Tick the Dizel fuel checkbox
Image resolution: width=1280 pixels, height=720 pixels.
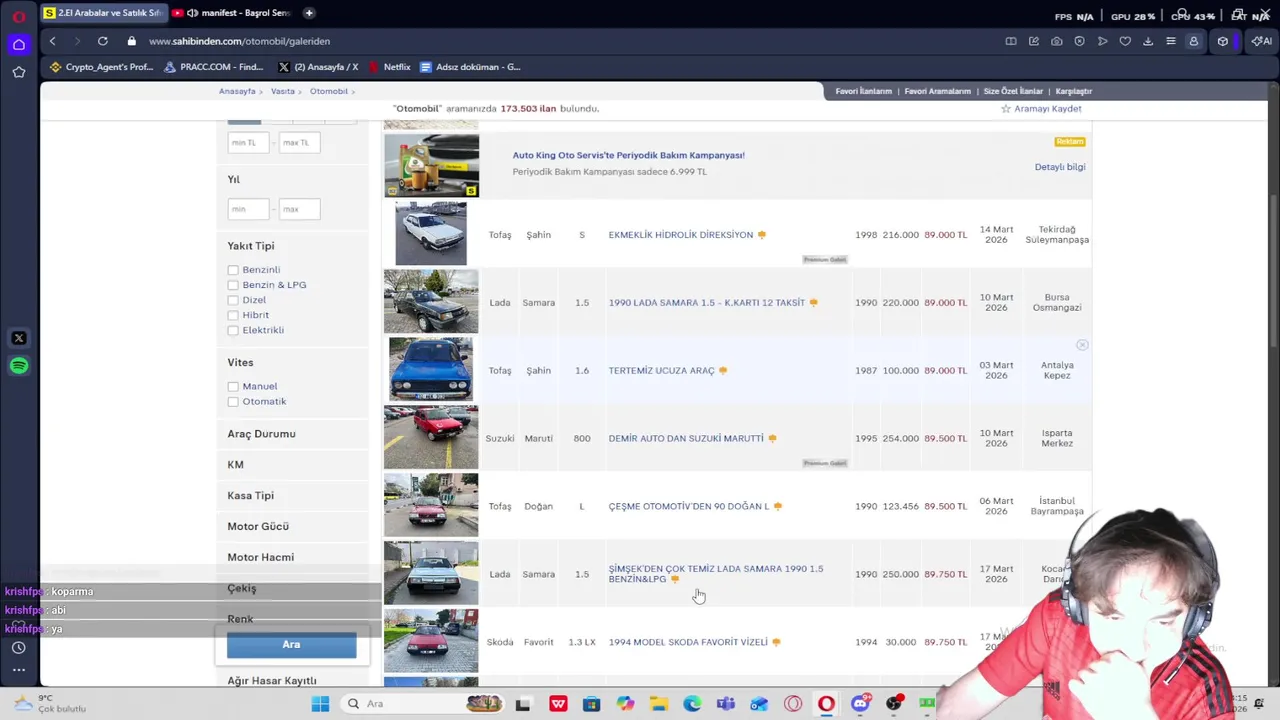(x=233, y=300)
